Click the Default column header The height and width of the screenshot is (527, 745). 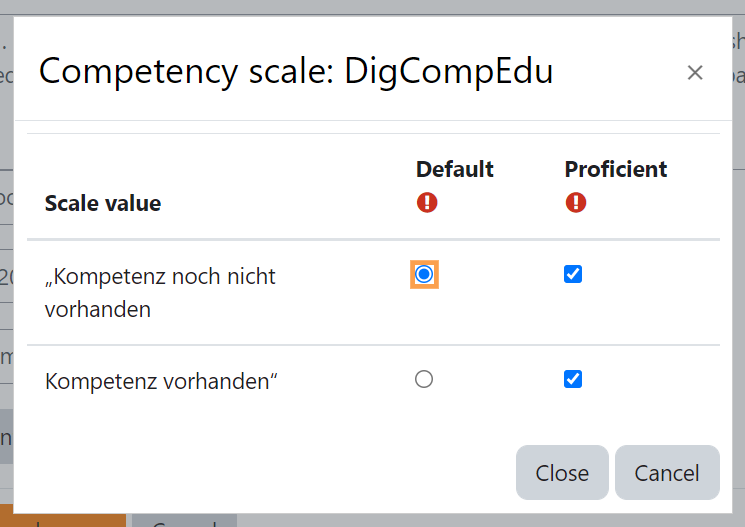click(x=455, y=169)
